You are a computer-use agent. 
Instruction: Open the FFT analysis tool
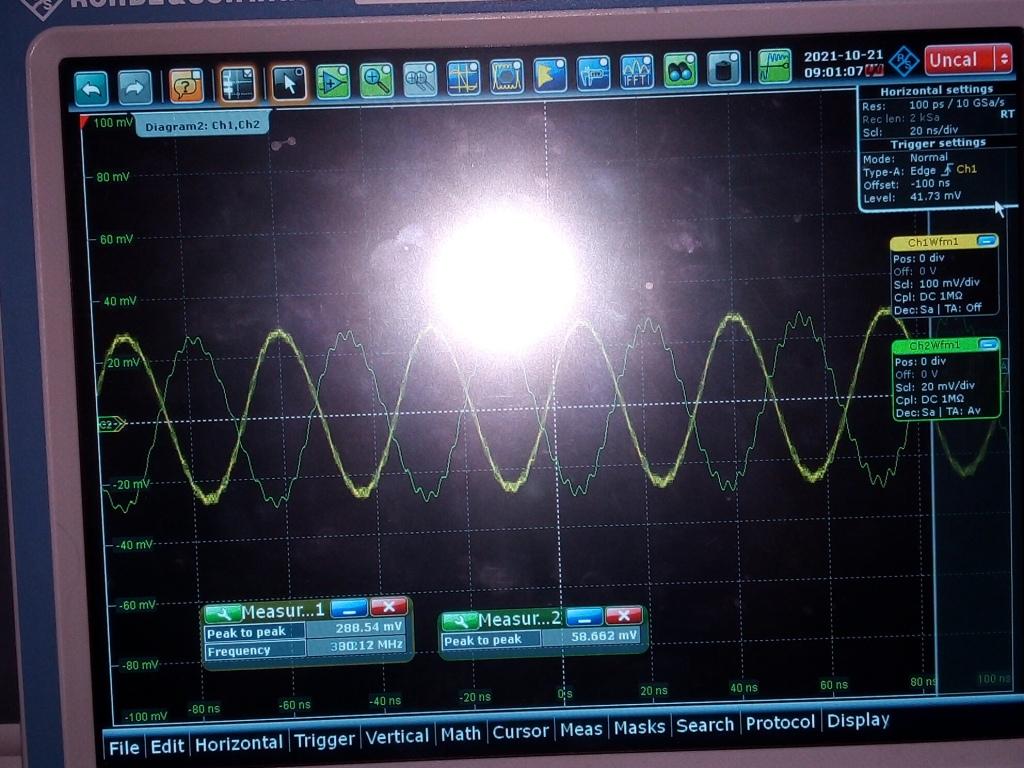click(637, 72)
